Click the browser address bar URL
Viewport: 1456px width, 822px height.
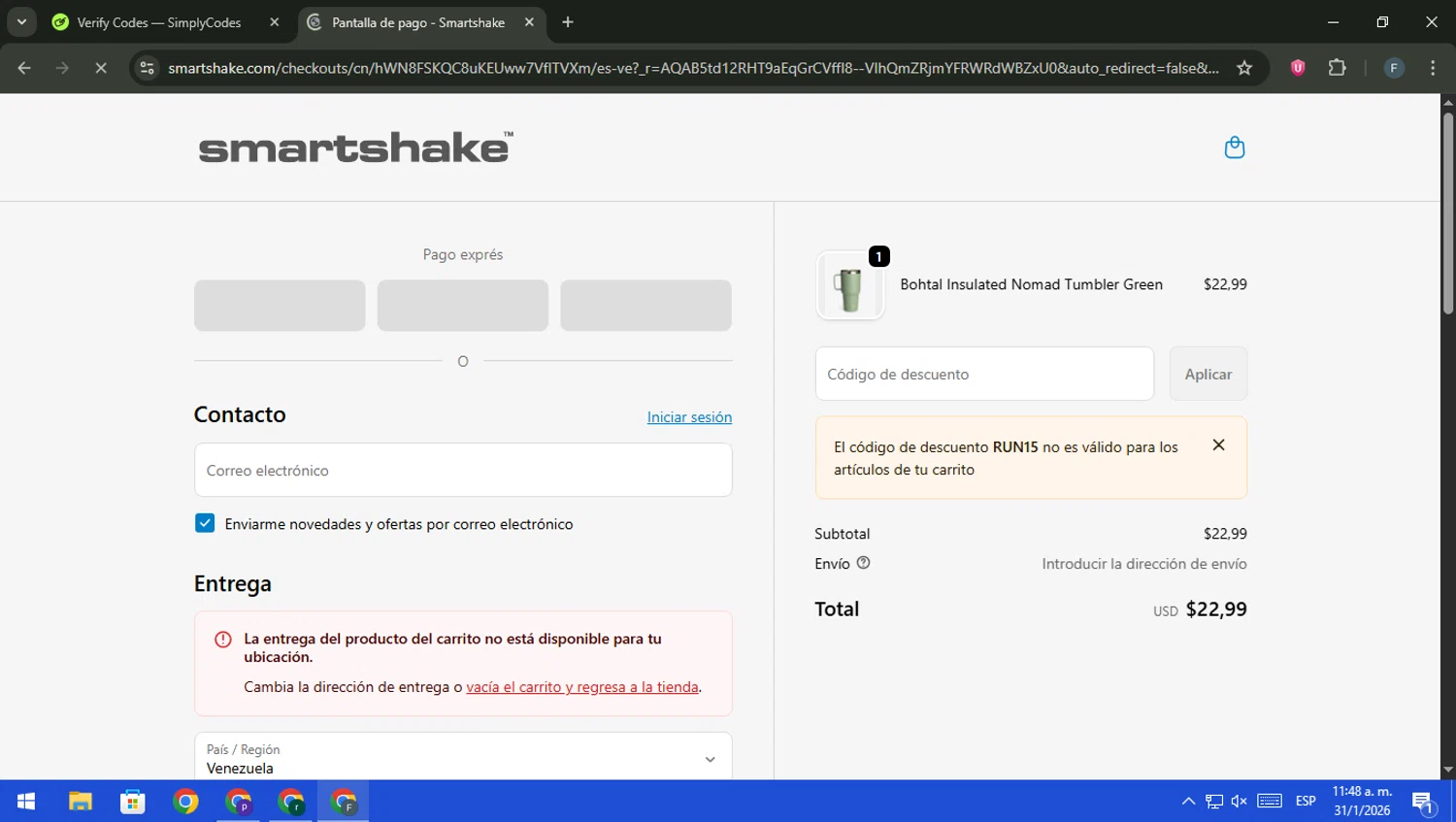point(693,68)
